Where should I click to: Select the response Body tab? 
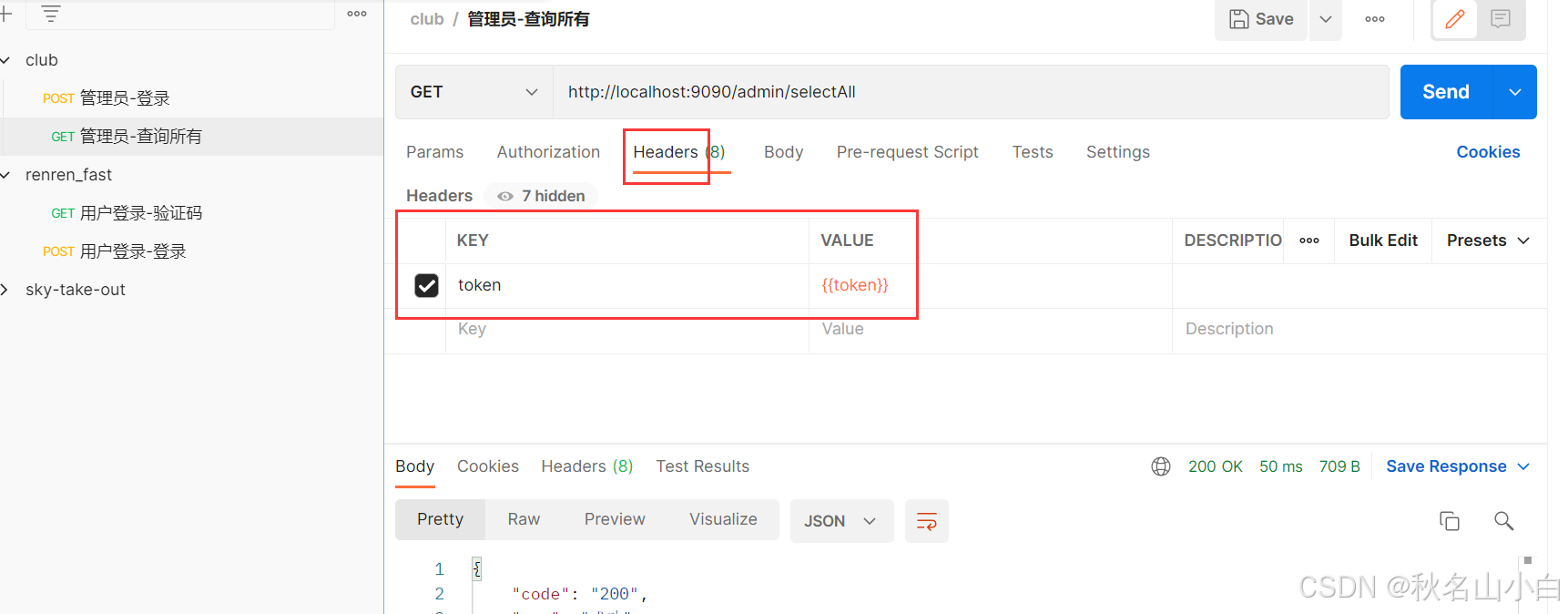(x=414, y=466)
